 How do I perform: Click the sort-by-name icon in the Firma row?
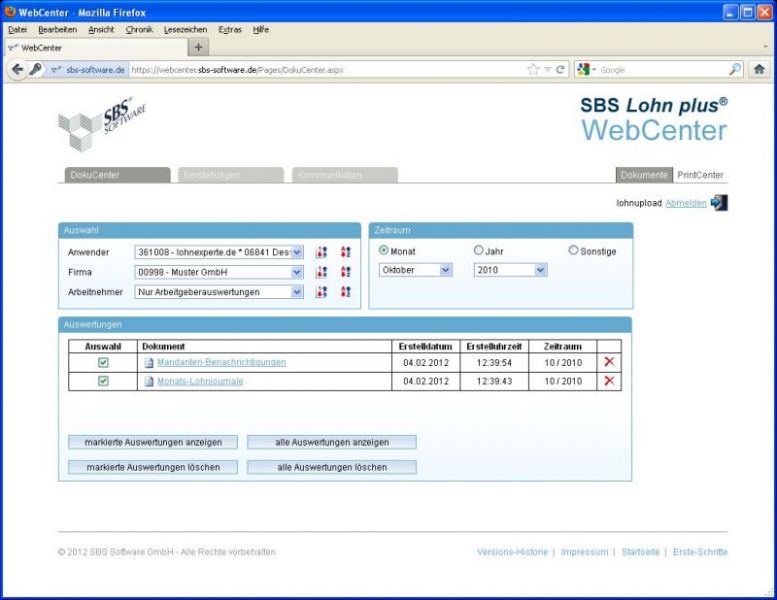click(x=346, y=272)
